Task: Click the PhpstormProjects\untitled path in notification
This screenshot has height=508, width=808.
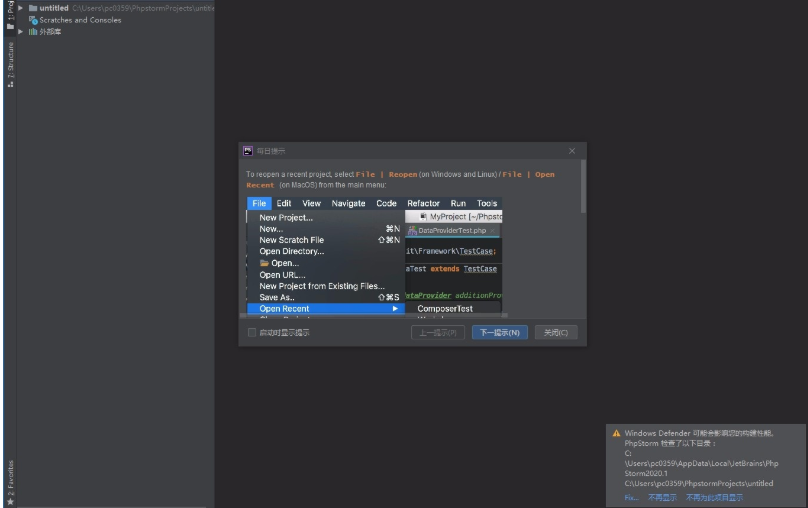Action: [699, 483]
